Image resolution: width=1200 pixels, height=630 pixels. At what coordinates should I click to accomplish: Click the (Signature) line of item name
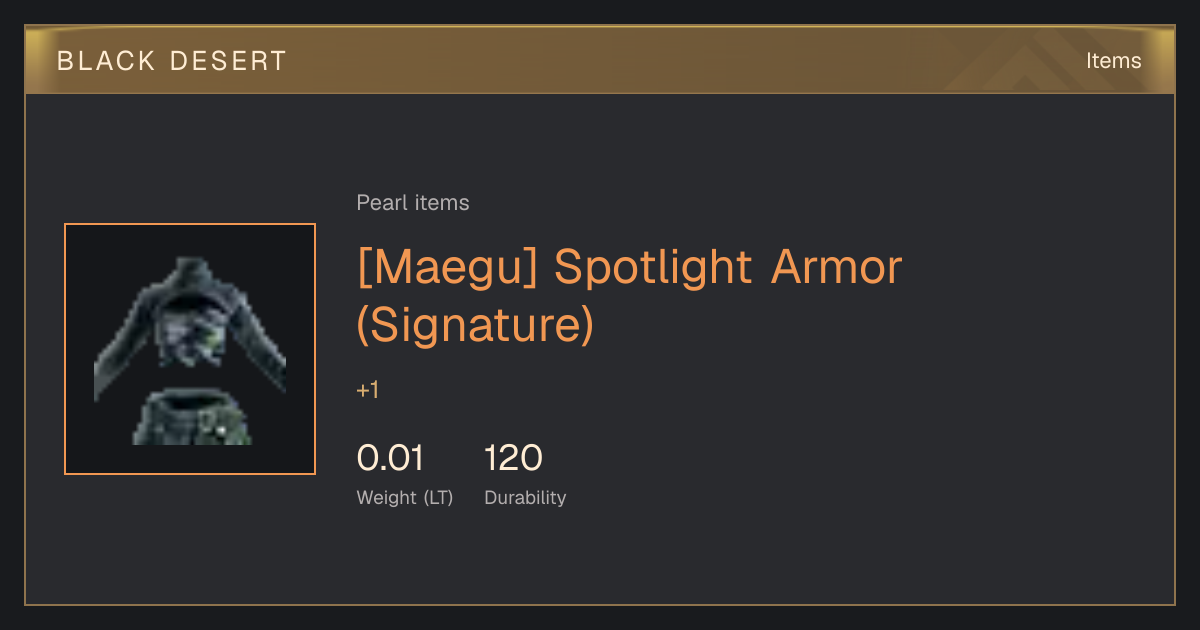[x=475, y=325]
